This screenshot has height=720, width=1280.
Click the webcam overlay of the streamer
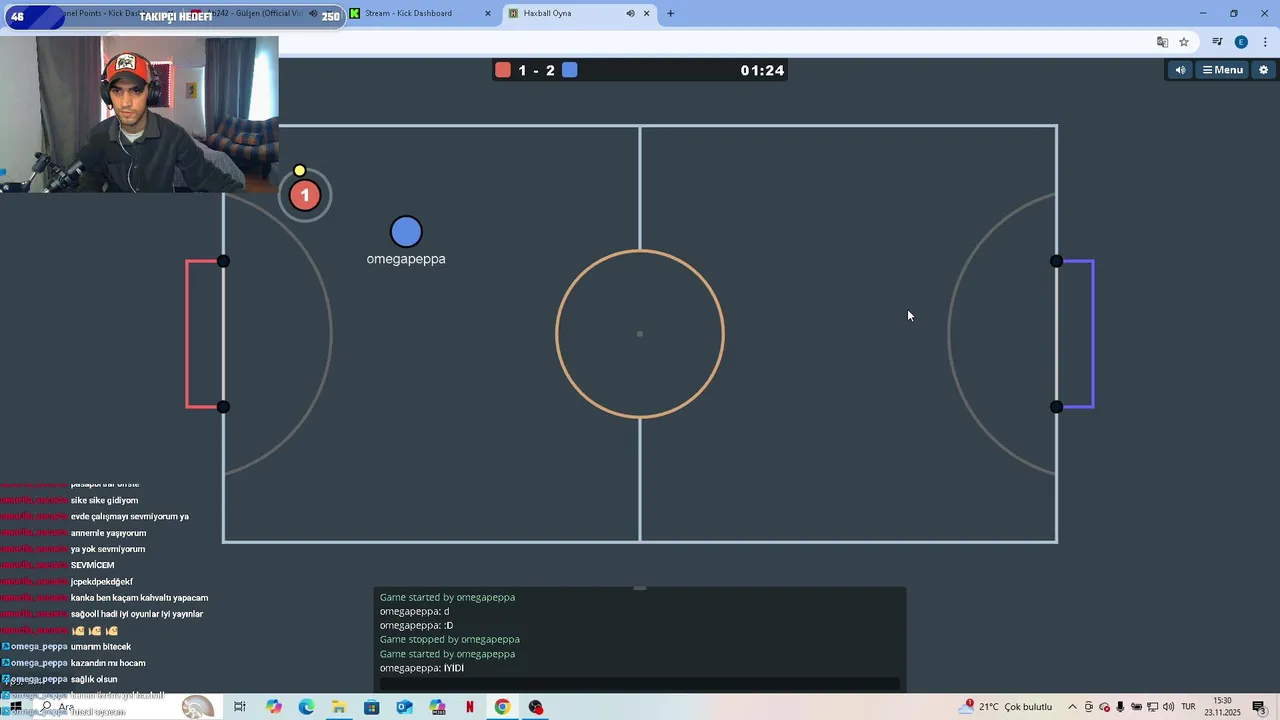point(139,114)
